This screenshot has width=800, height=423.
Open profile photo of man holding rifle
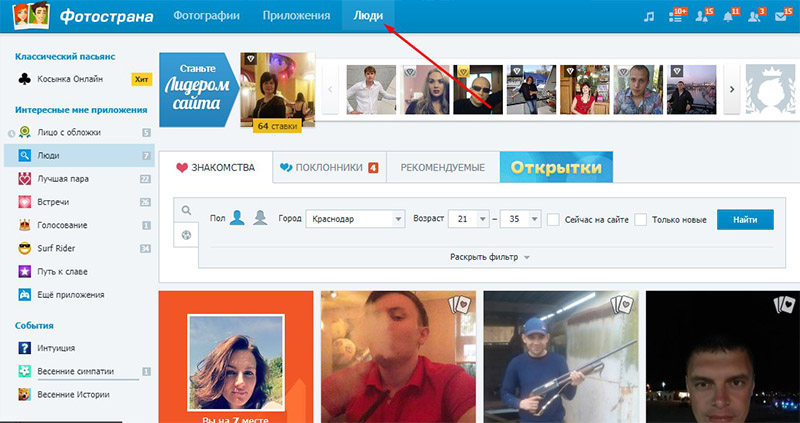pyautogui.click(x=561, y=357)
